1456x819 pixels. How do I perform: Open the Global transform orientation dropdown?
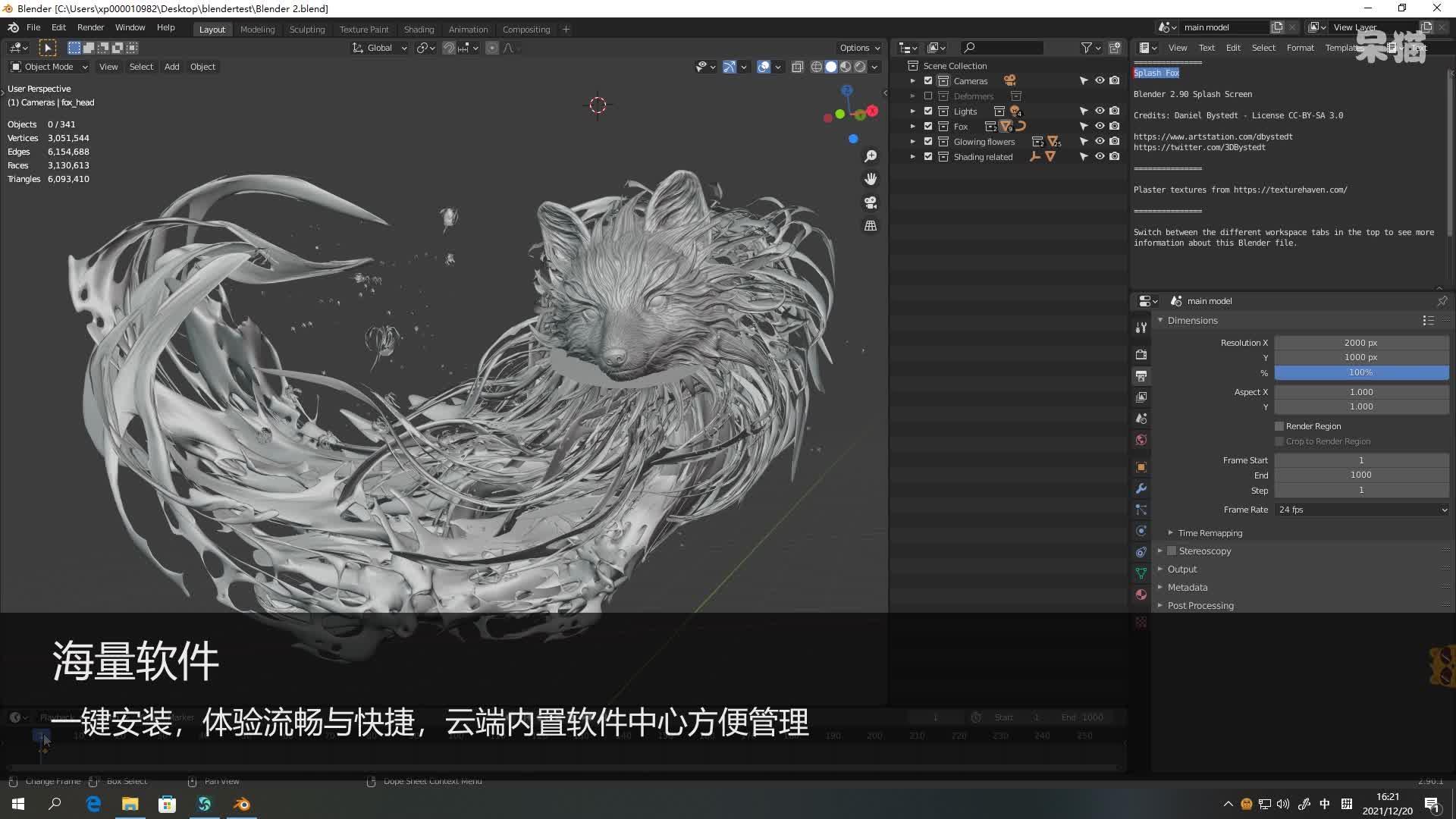tap(379, 48)
